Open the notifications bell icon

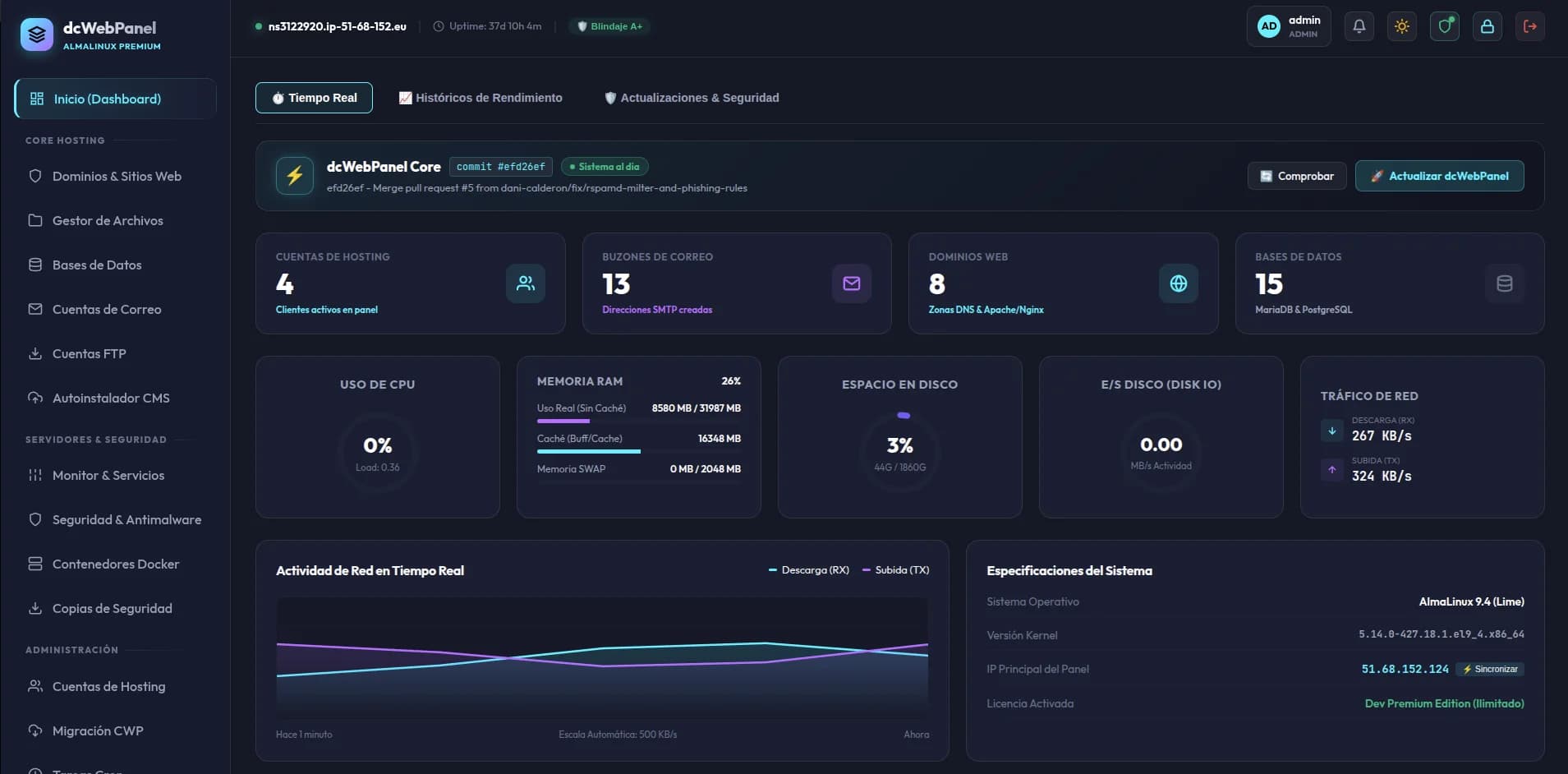click(x=1359, y=26)
